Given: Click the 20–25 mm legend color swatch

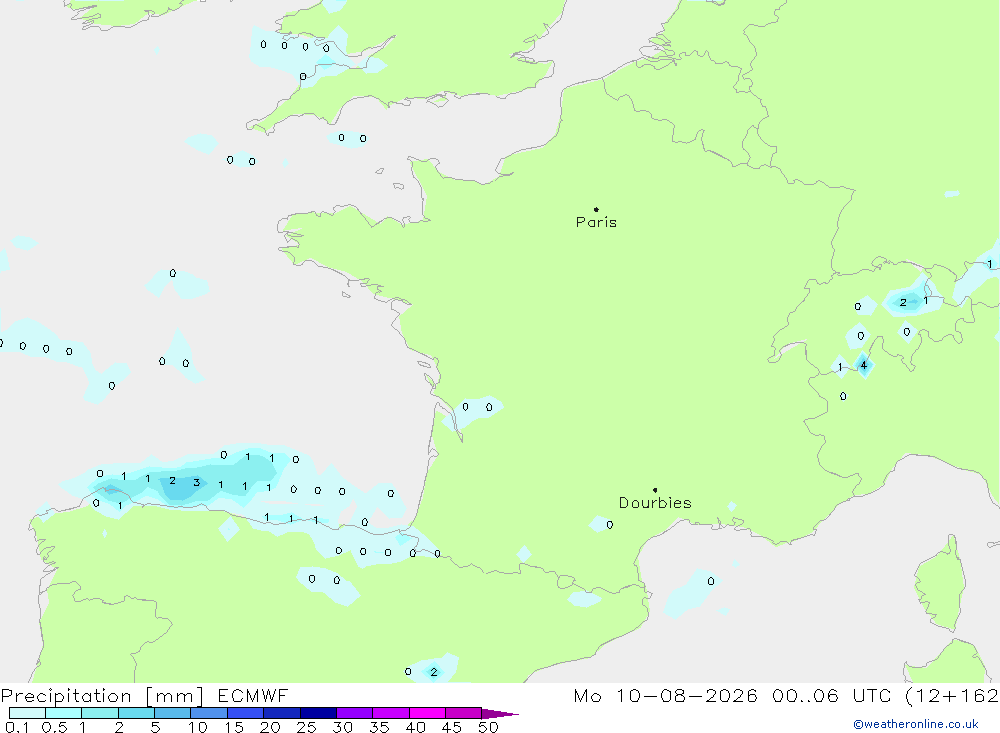Looking at the screenshot, I should (x=281, y=713).
